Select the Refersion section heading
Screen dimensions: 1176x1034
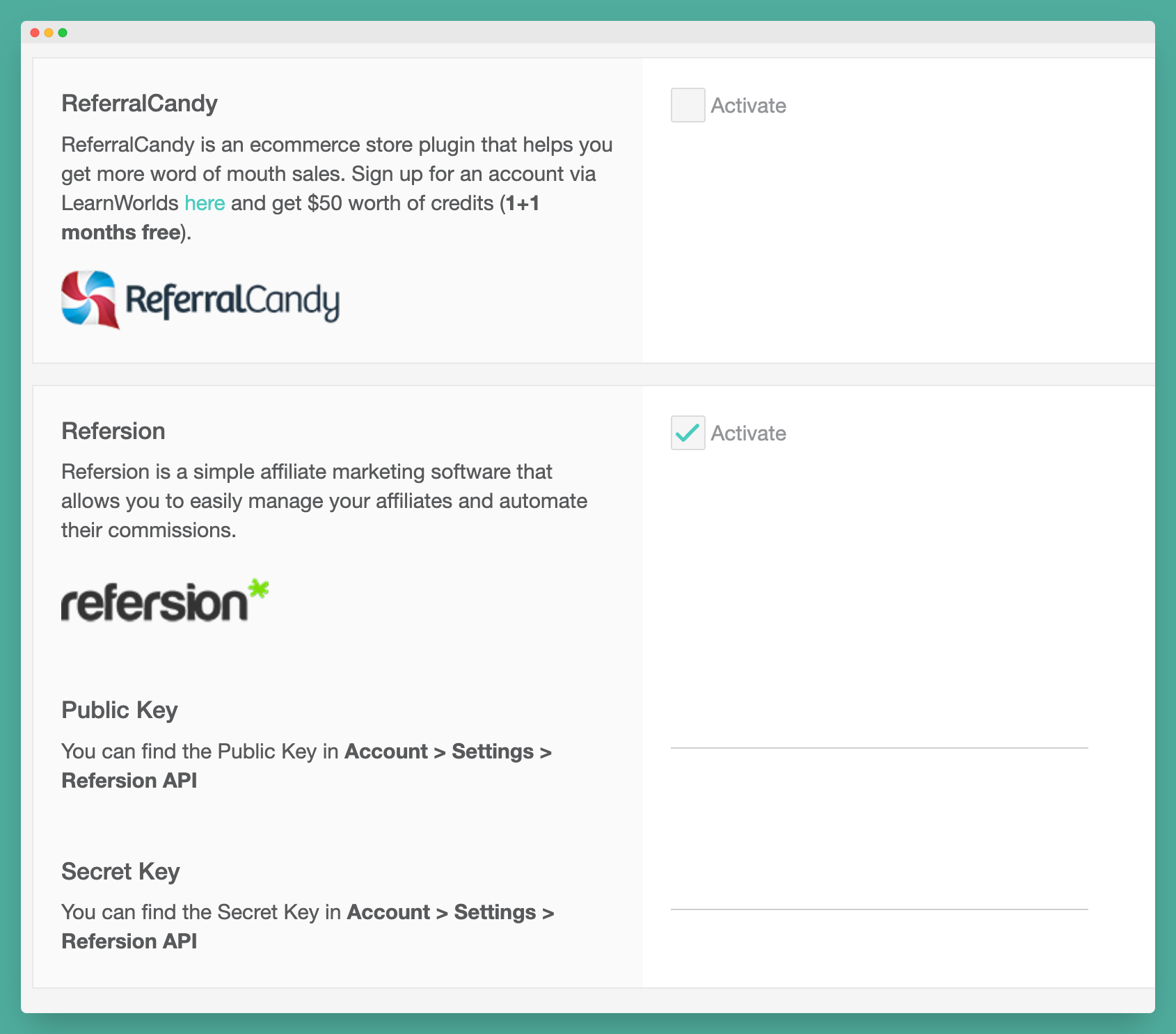tap(113, 431)
